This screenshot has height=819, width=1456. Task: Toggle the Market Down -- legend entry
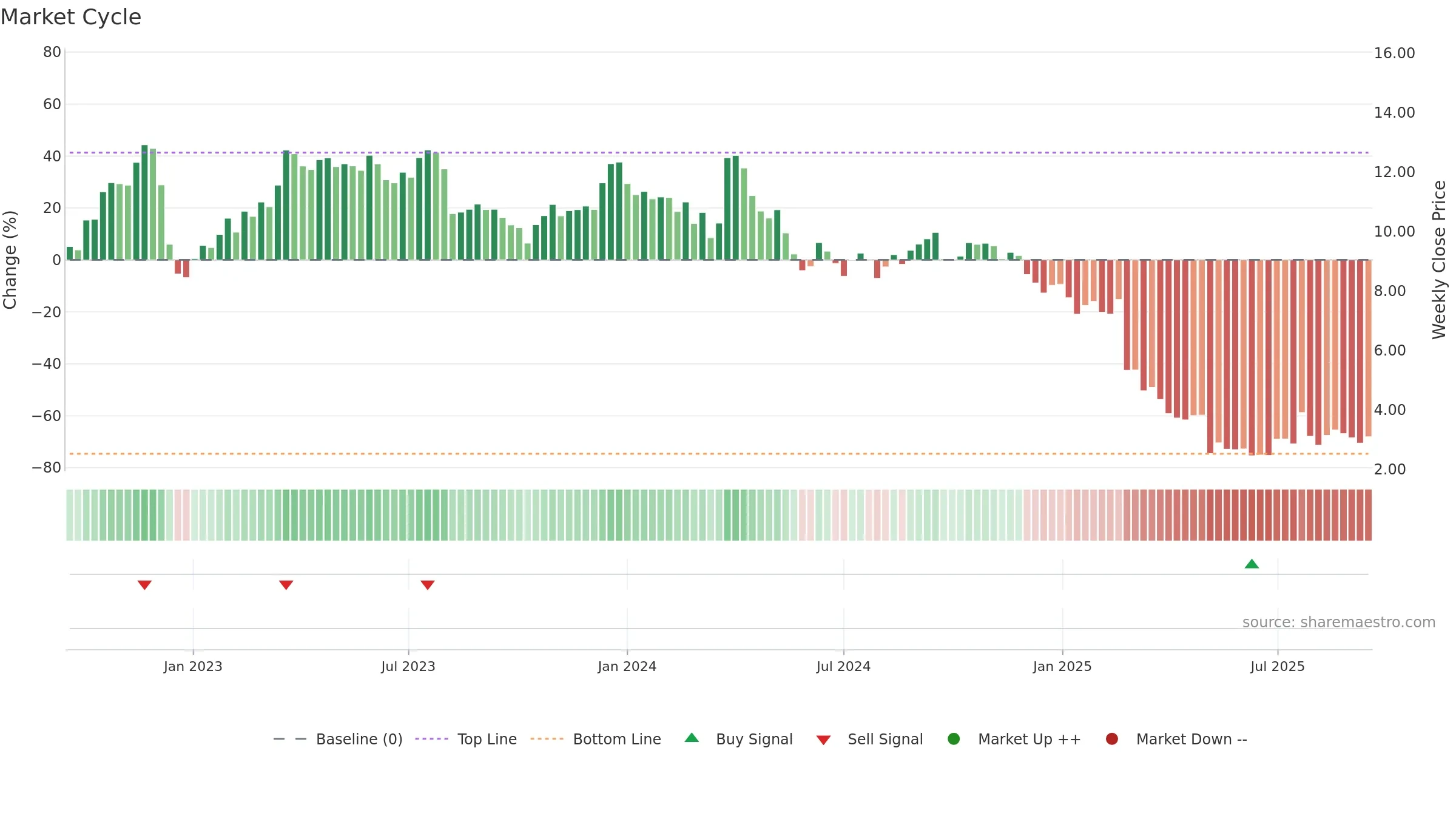click(1176, 739)
